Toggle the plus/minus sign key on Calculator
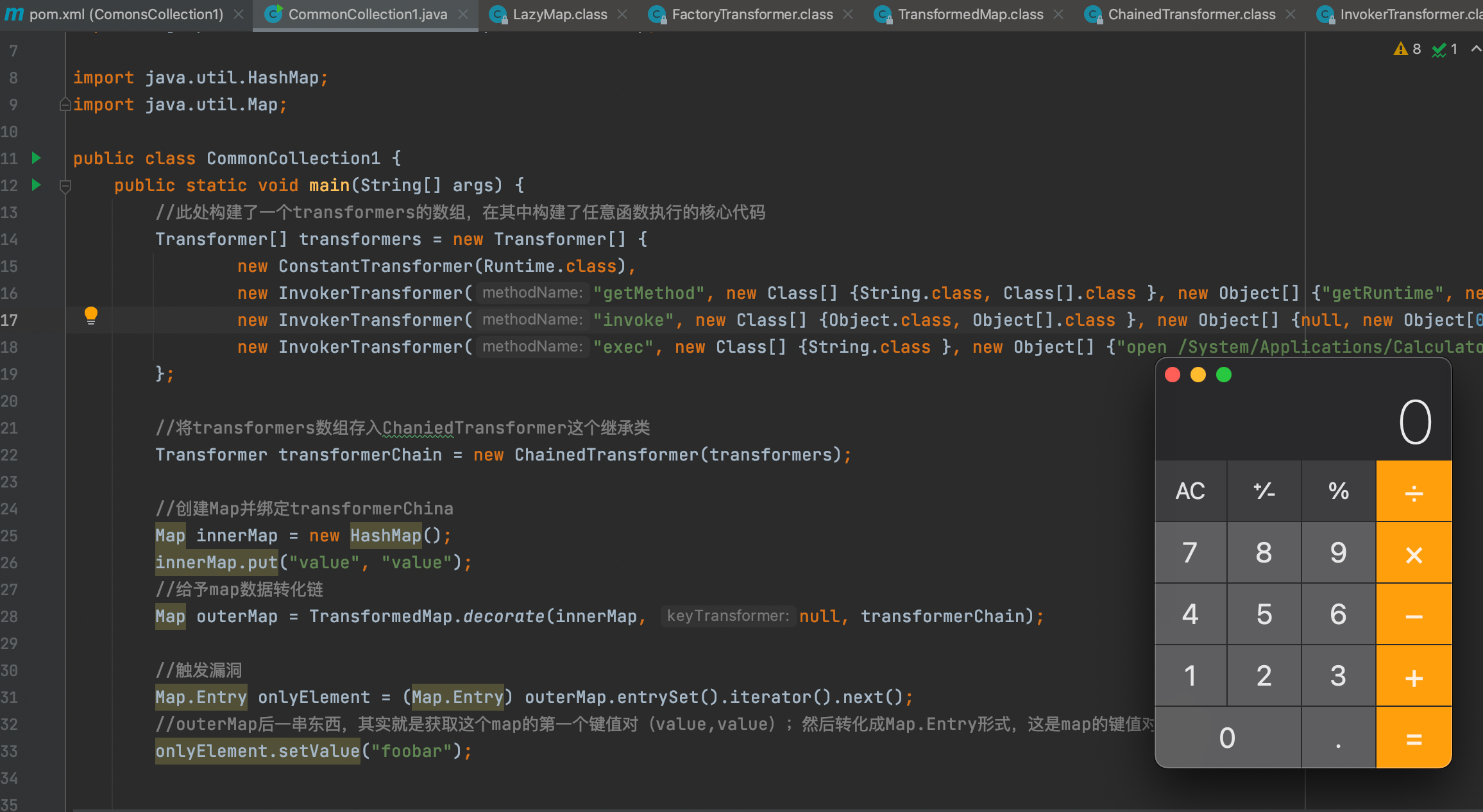Viewport: 1483px width, 812px height. [1264, 491]
